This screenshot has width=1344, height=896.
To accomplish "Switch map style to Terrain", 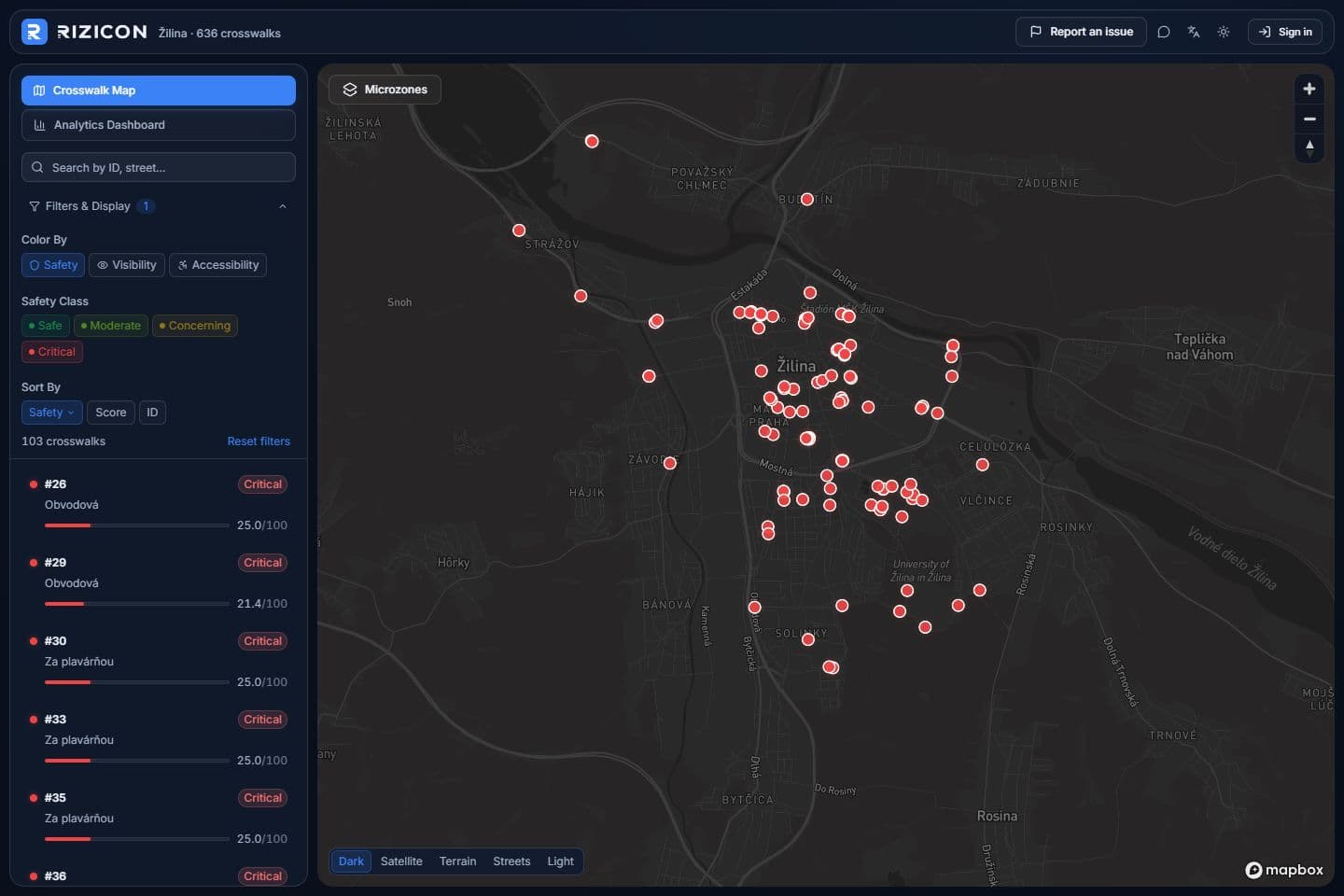I will [457, 861].
